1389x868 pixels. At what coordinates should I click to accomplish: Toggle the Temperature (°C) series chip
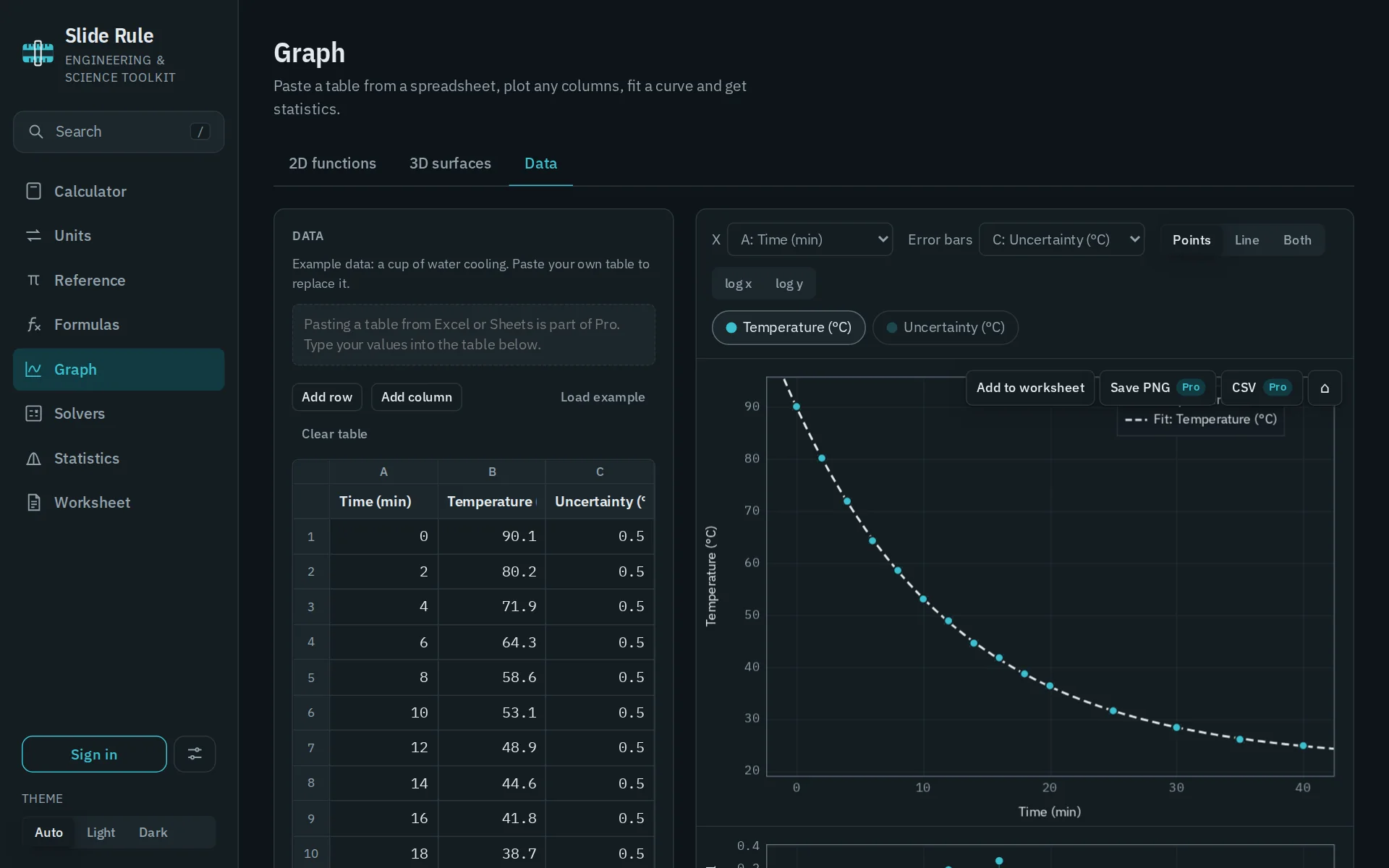coord(789,328)
